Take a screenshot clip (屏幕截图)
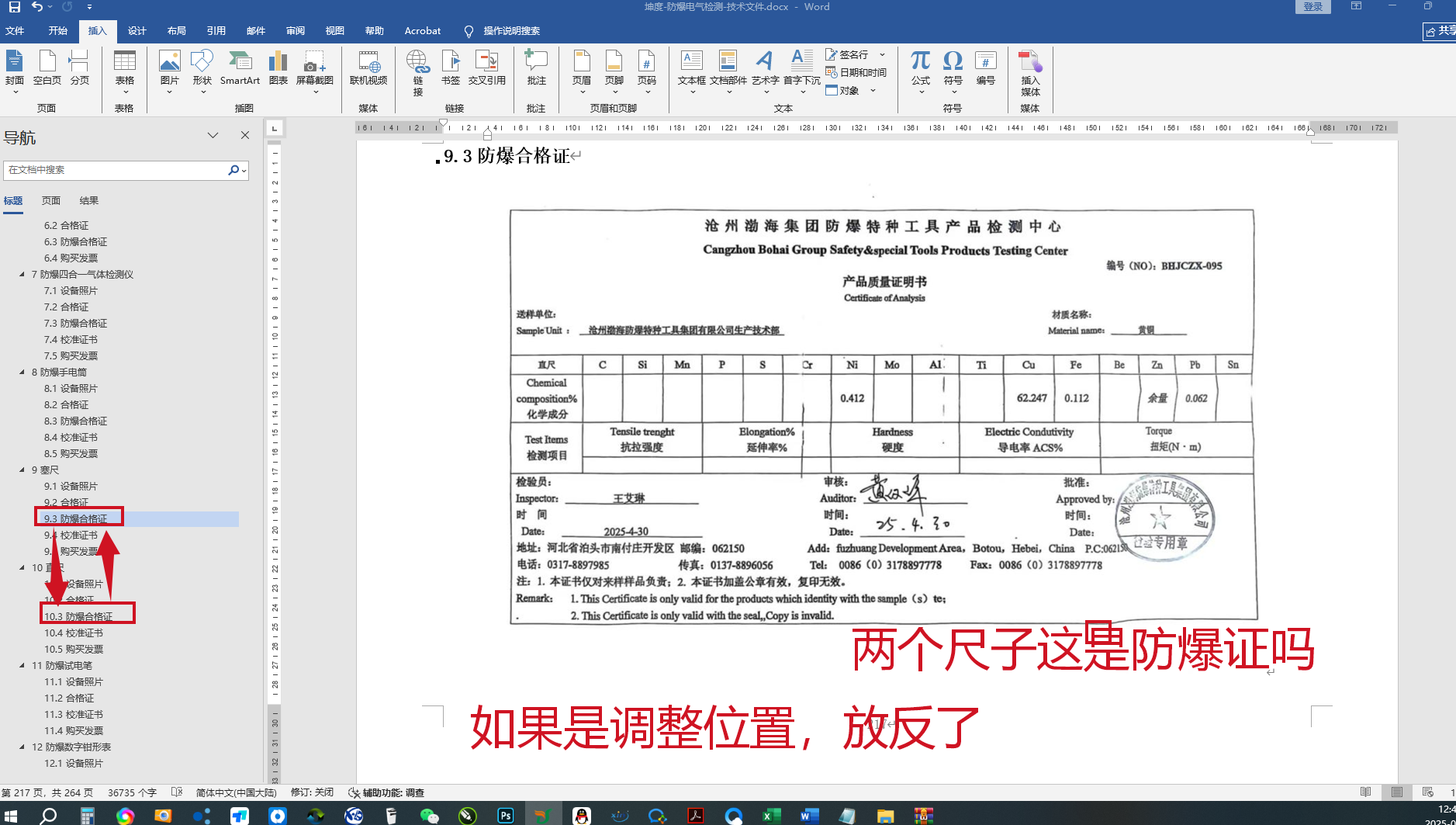The width and height of the screenshot is (1456, 825). click(x=315, y=71)
